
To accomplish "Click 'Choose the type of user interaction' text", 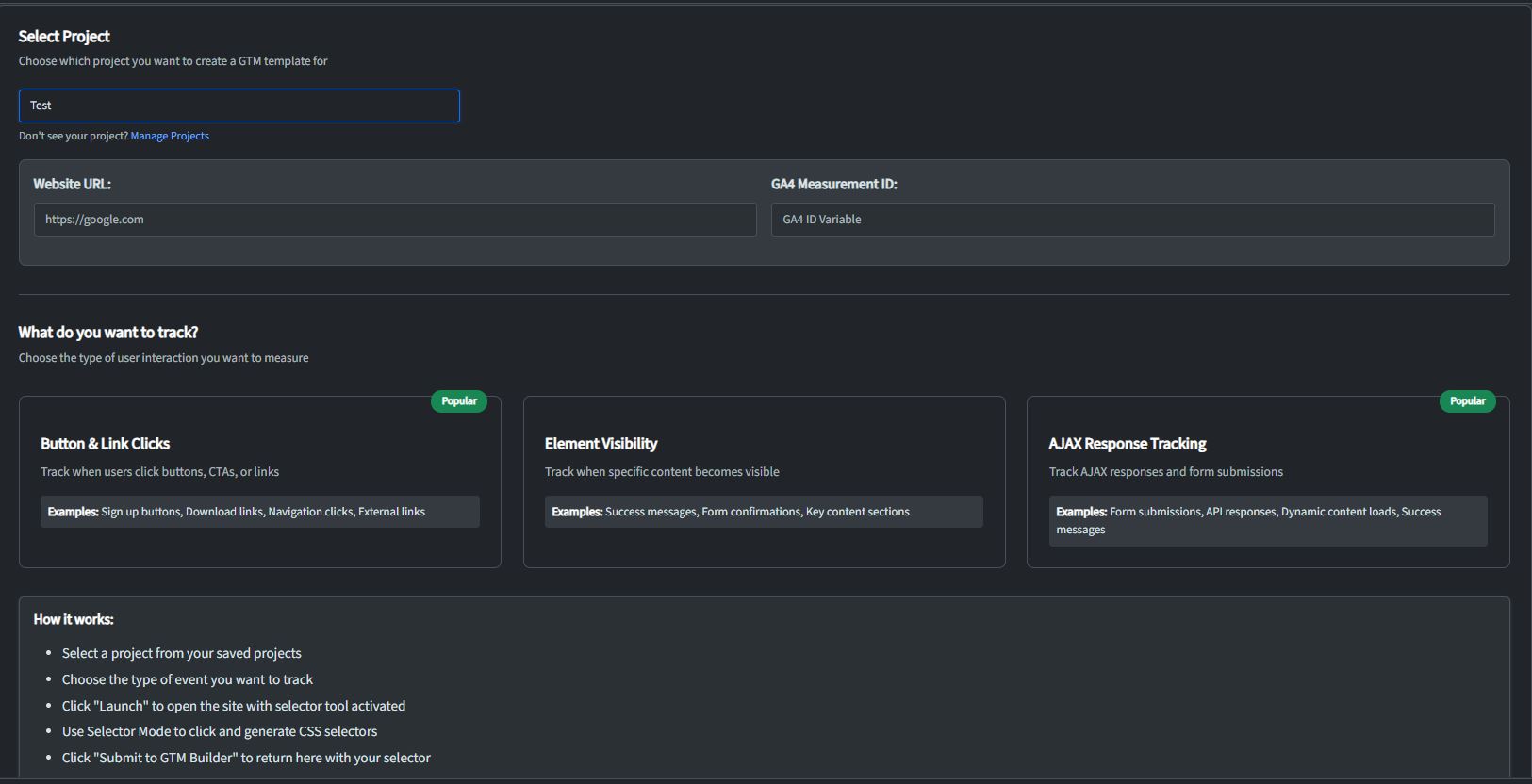I will [x=164, y=358].
